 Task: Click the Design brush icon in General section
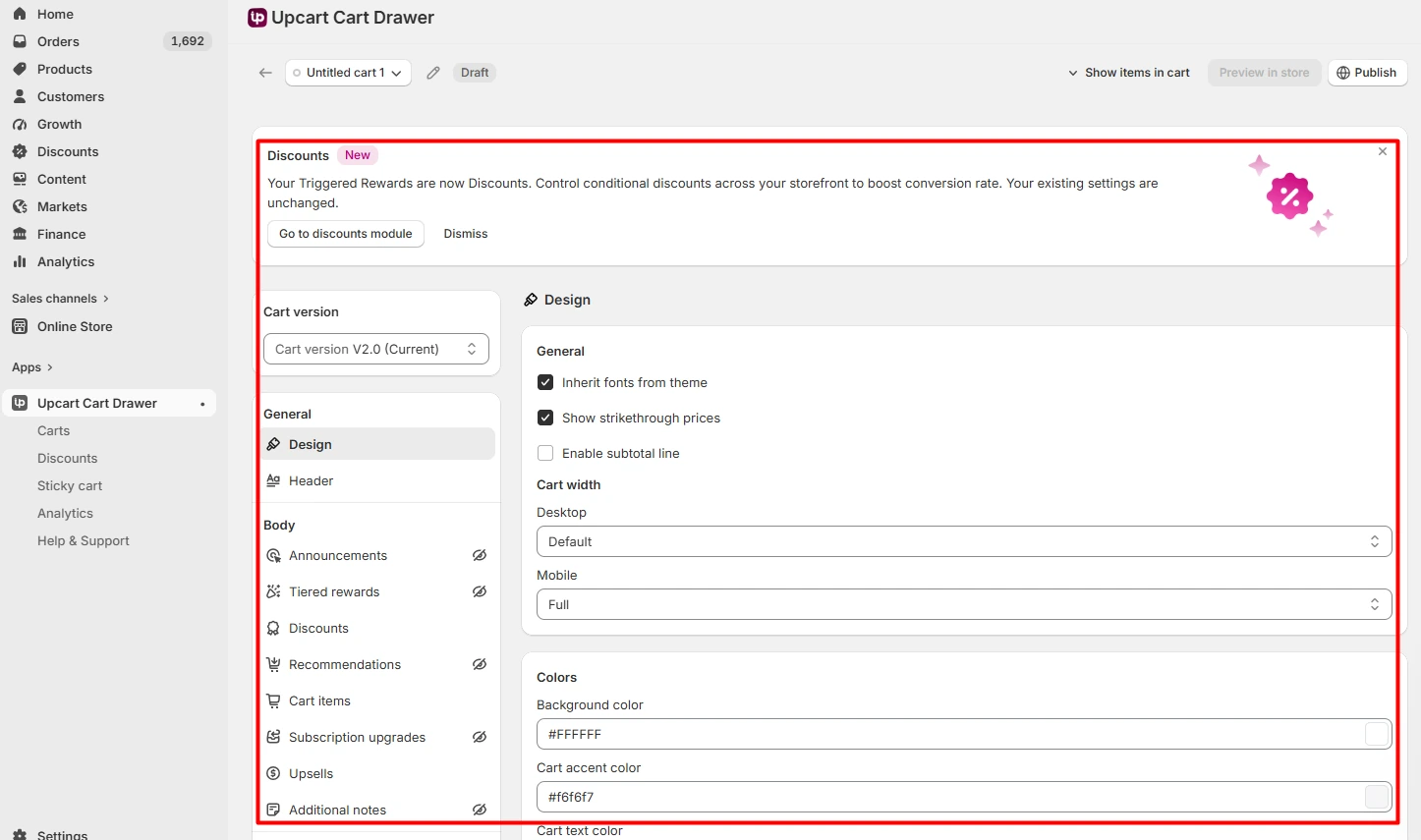(x=274, y=444)
